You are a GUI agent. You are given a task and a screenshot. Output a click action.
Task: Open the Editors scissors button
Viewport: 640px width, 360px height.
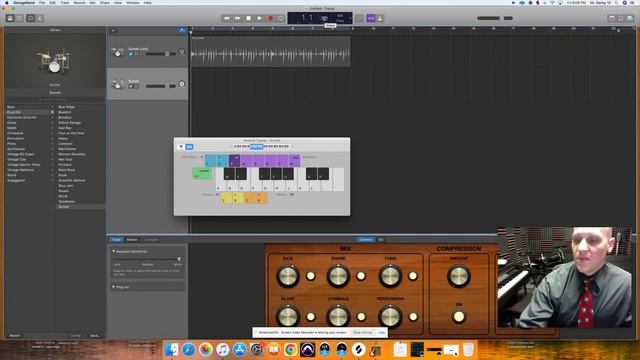click(x=40, y=18)
